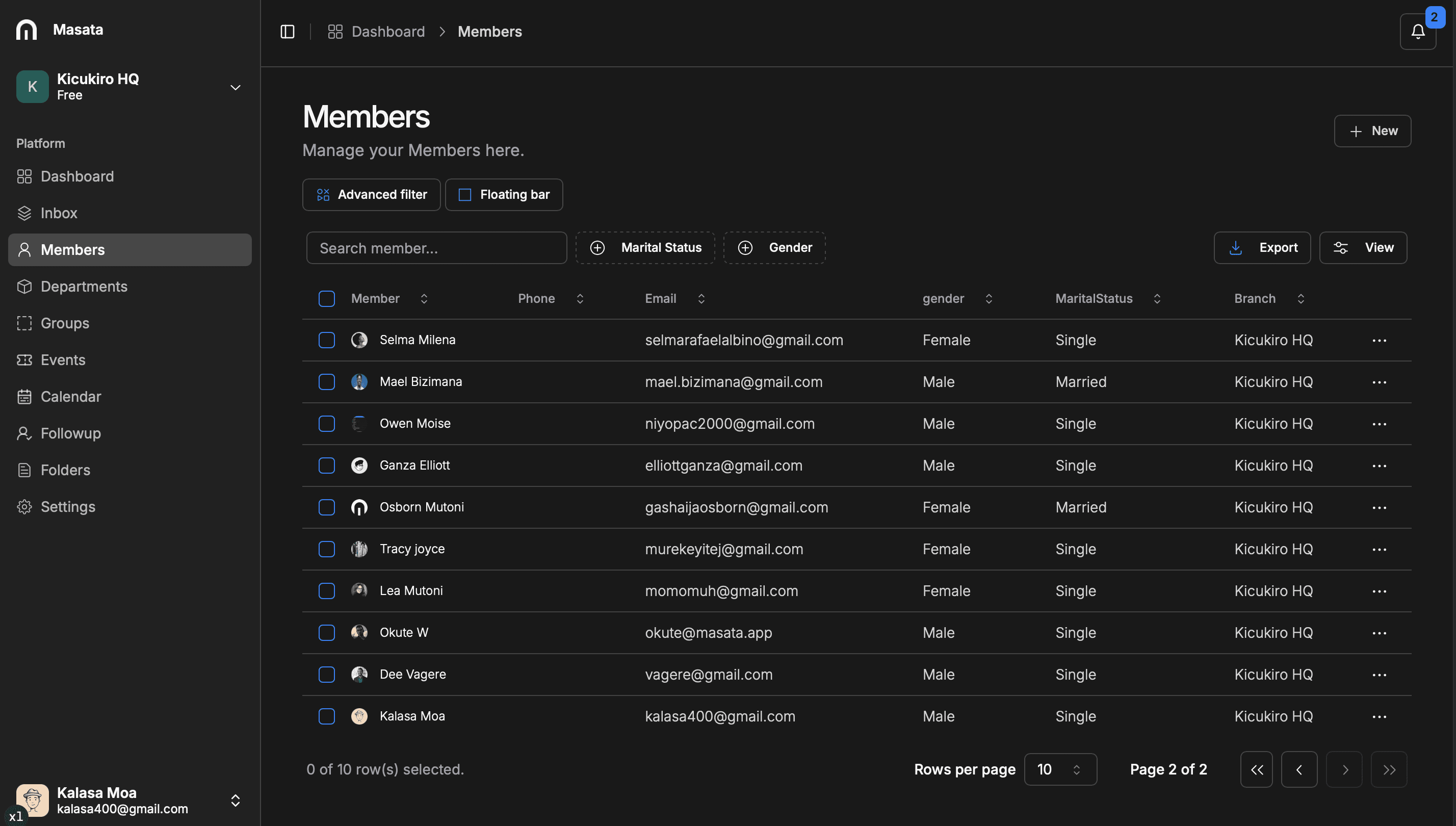
Task: Navigate to Followup in the sidebar
Action: tap(70, 433)
